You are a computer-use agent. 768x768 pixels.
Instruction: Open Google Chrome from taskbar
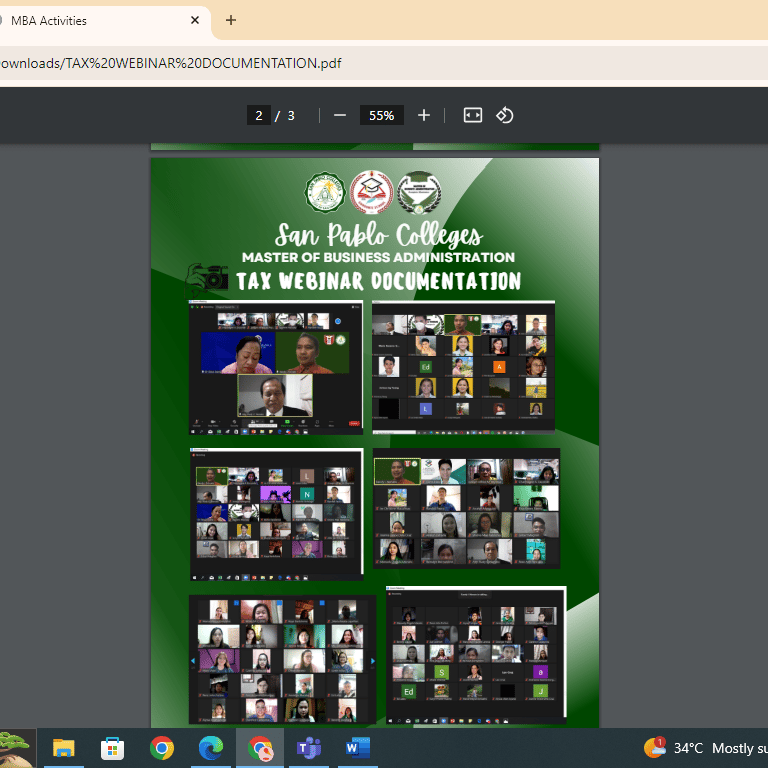tap(162, 748)
